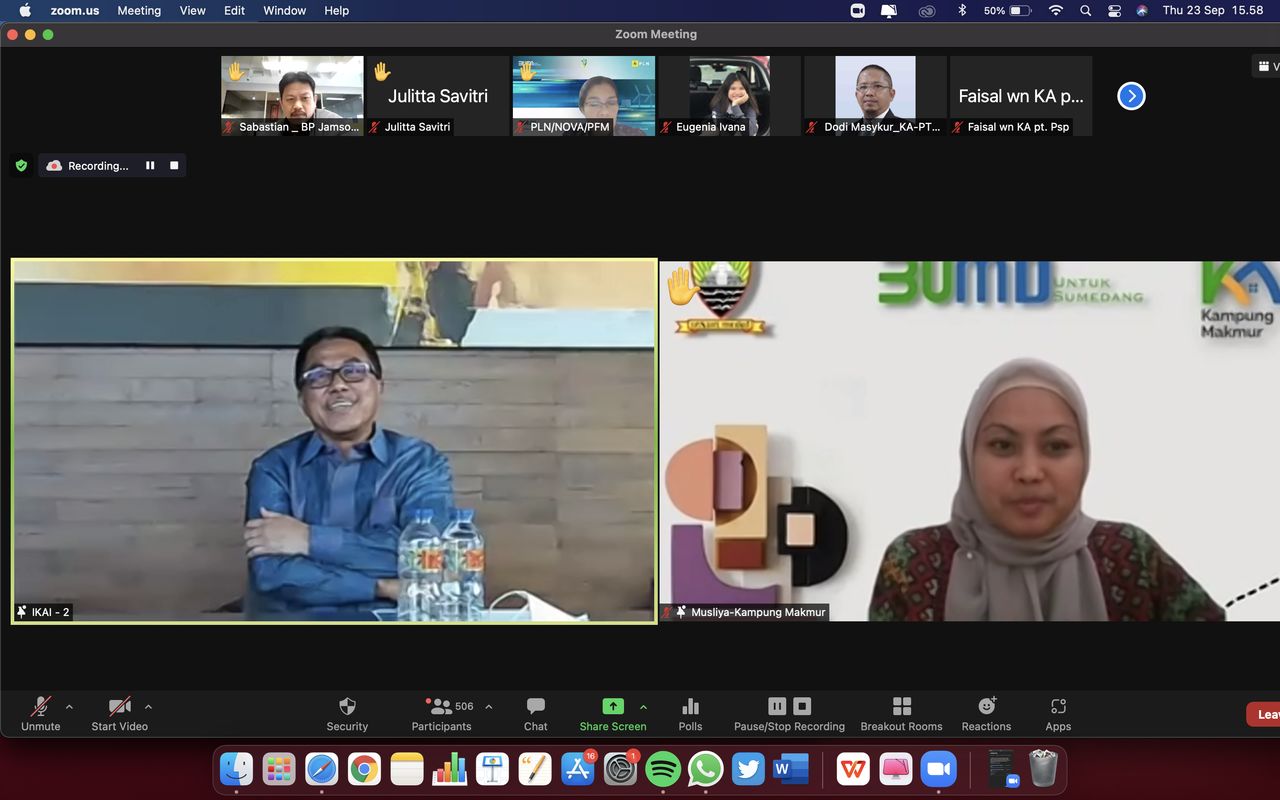This screenshot has height=800, width=1280.
Task: Open Google Chrome from the Dock
Action: [365, 769]
